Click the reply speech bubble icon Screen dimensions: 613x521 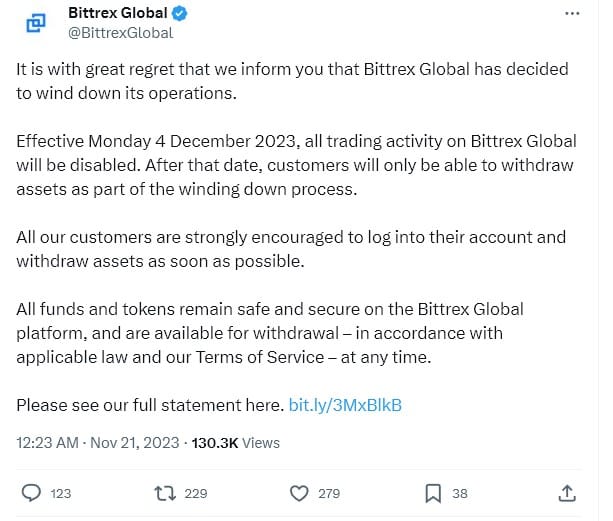pyautogui.click(x=31, y=492)
